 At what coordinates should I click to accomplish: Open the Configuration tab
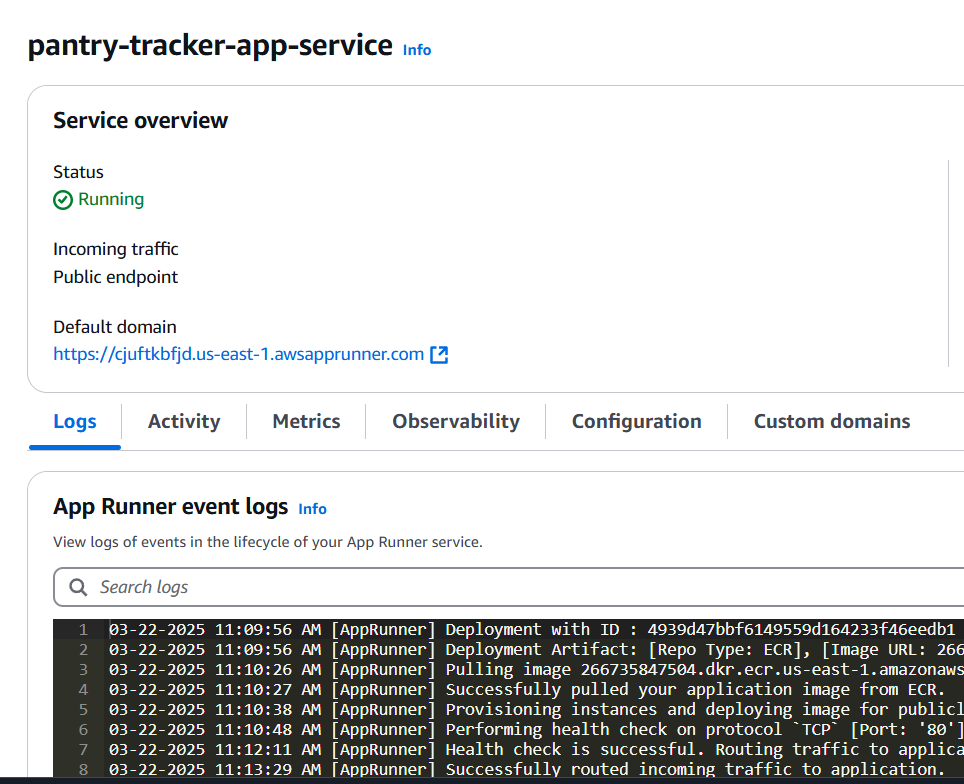(636, 421)
